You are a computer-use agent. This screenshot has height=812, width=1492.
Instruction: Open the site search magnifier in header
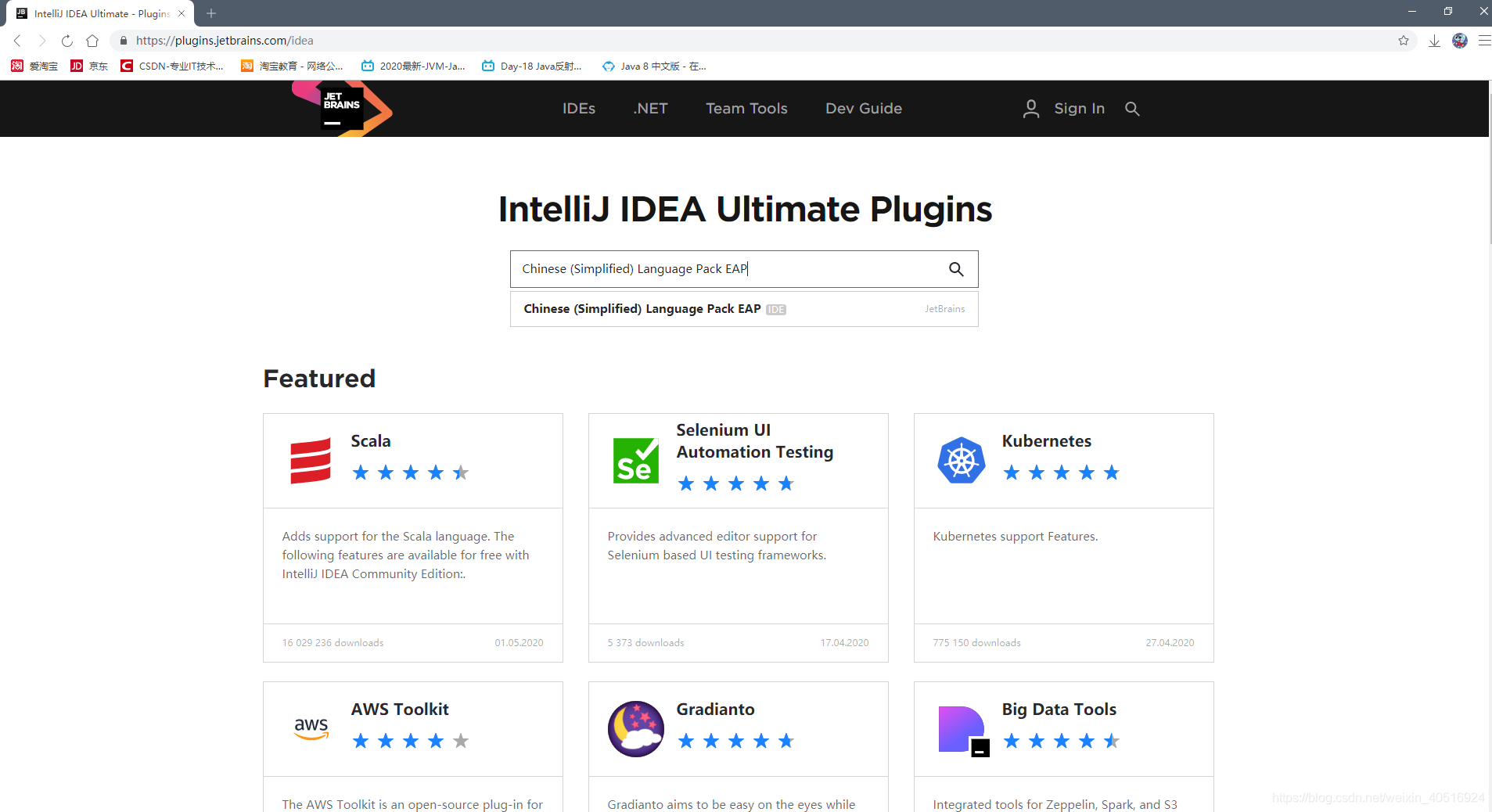coord(1132,109)
